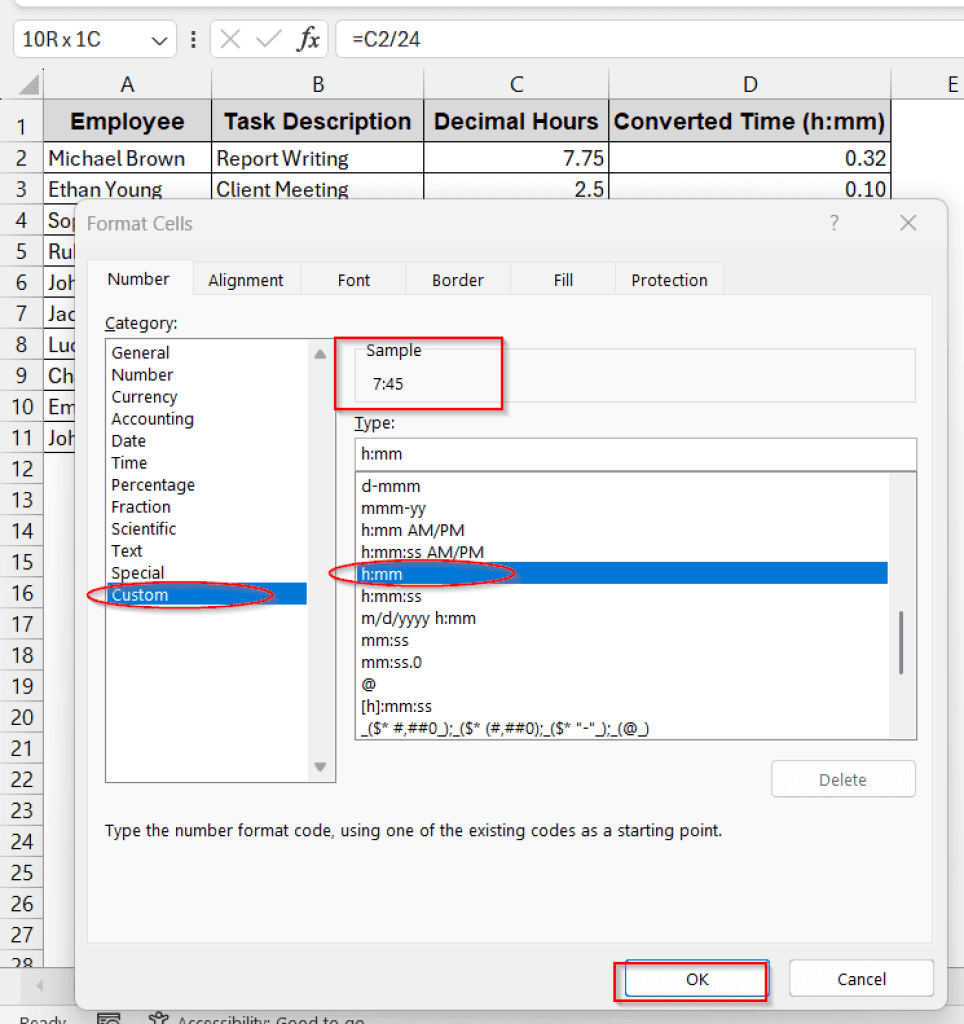Click the Cancel (X) icon in formula bar
Viewport: 964px width, 1024px height.
(232, 39)
